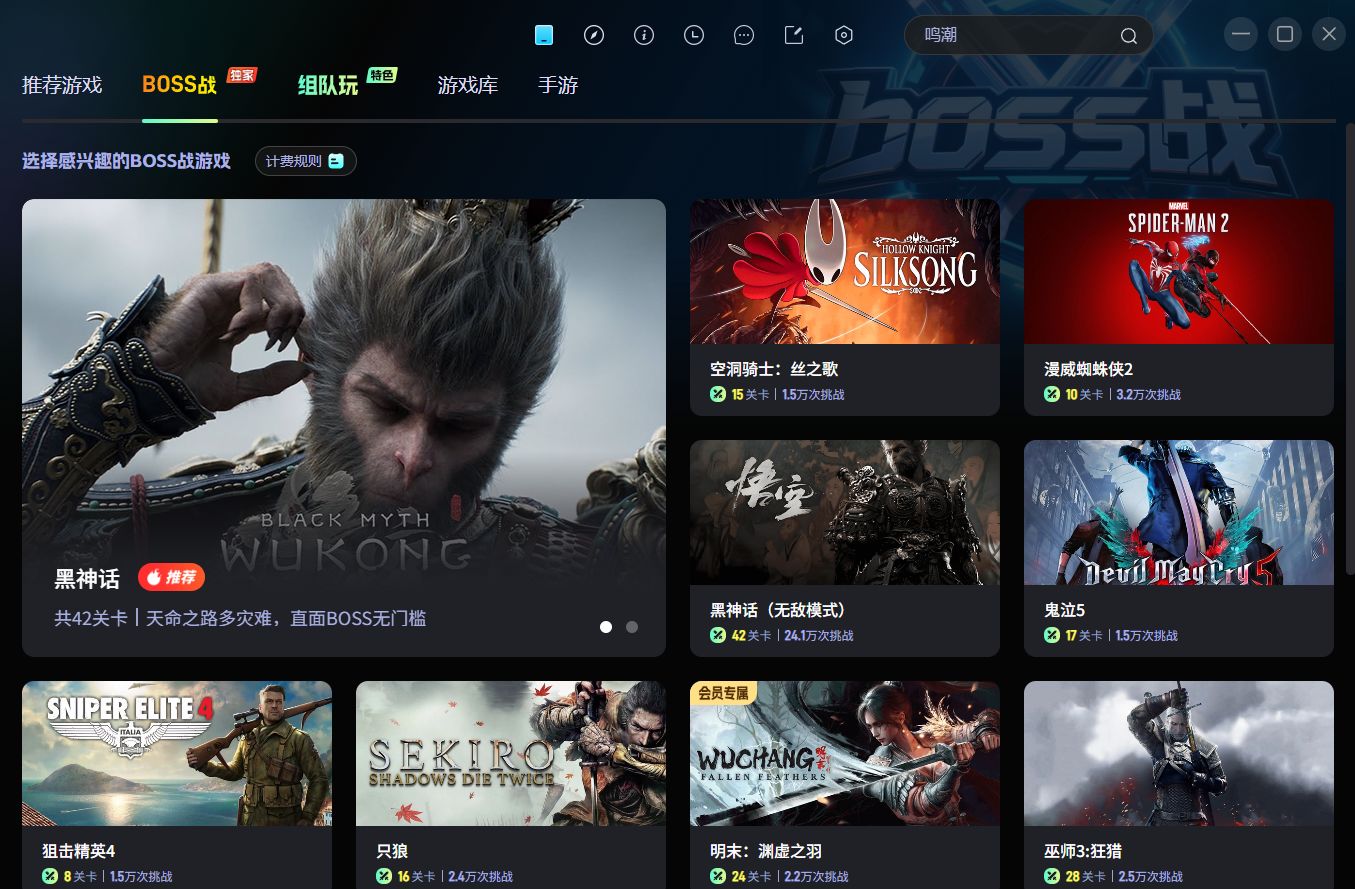Click the green stage icon under 鬼泣5
This screenshot has height=889, width=1355.
(x=1052, y=635)
